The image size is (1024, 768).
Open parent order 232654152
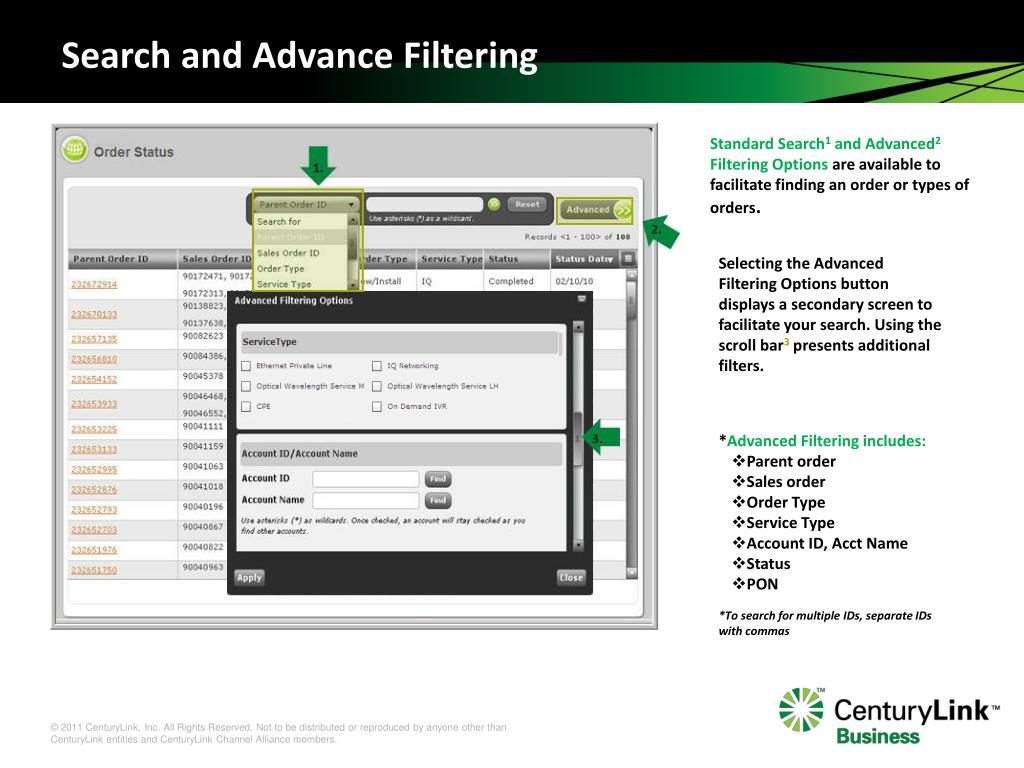pyautogui.click(x=94, y=379)
